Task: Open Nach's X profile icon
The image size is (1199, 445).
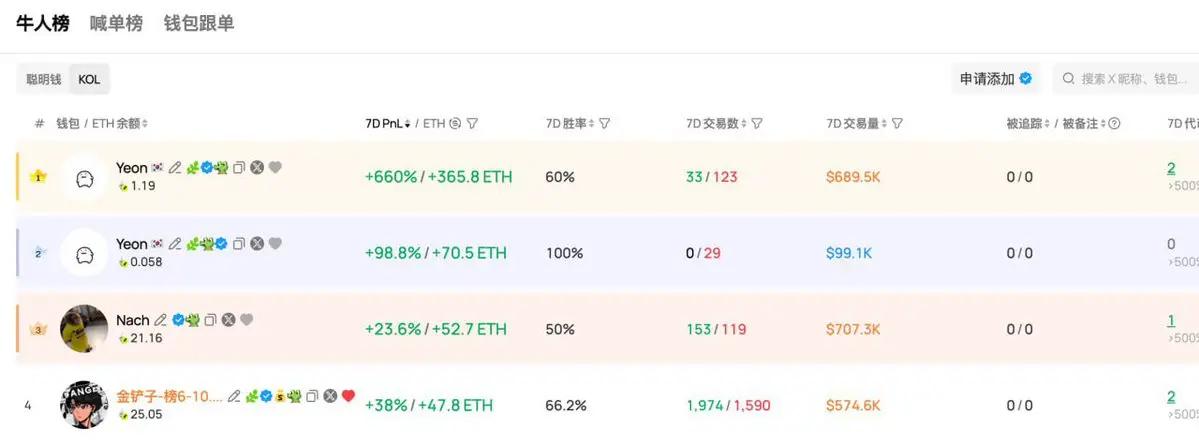Action: (228, 320)
